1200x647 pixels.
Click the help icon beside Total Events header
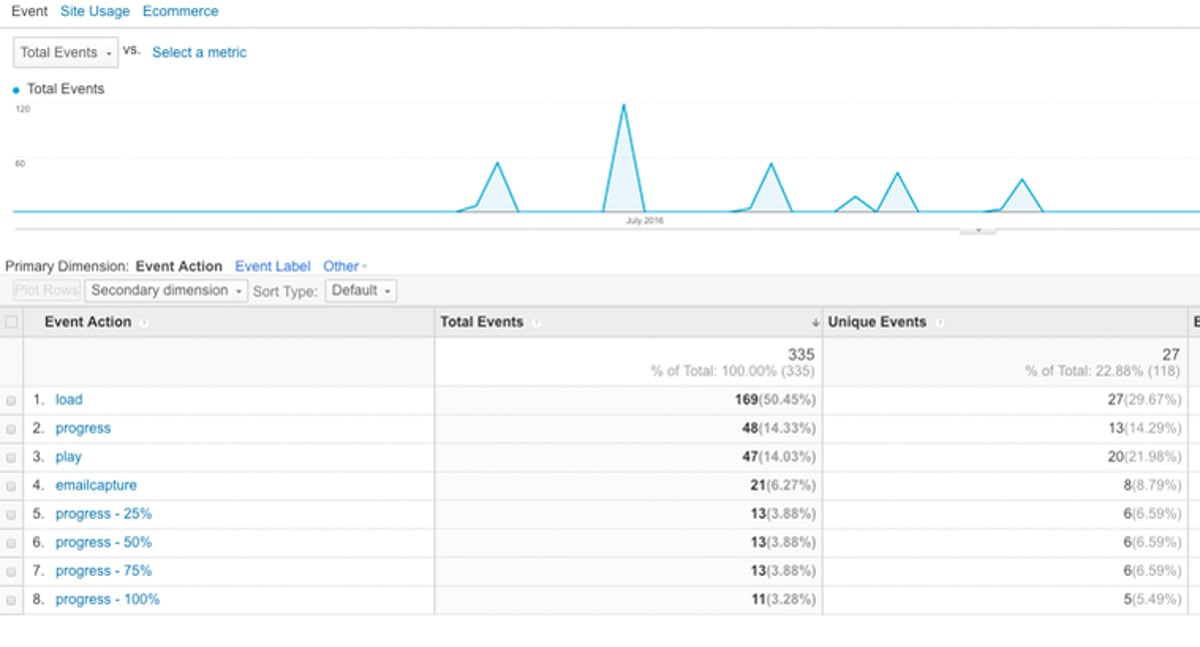[536, 323]
